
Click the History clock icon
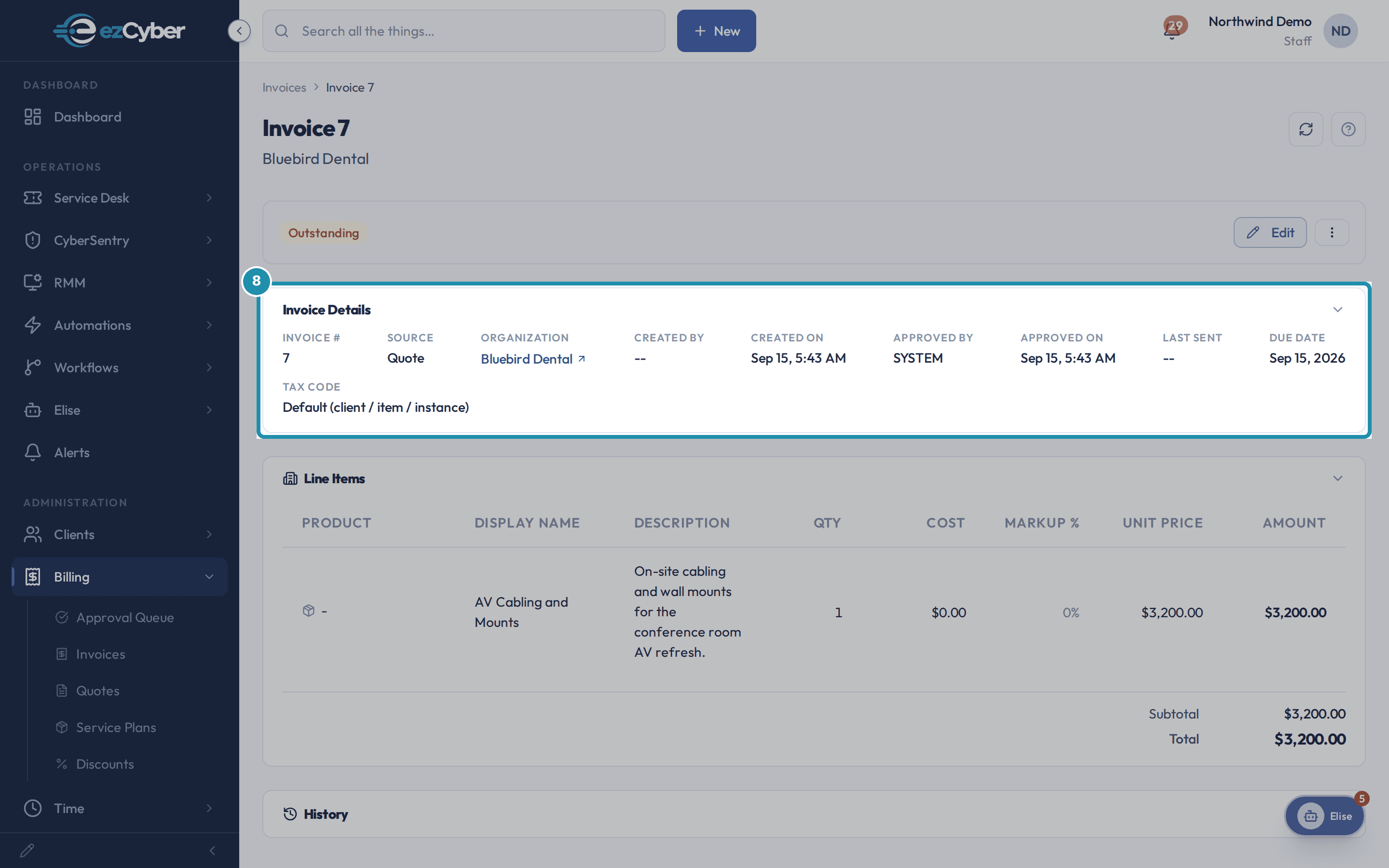pos(290,814)
